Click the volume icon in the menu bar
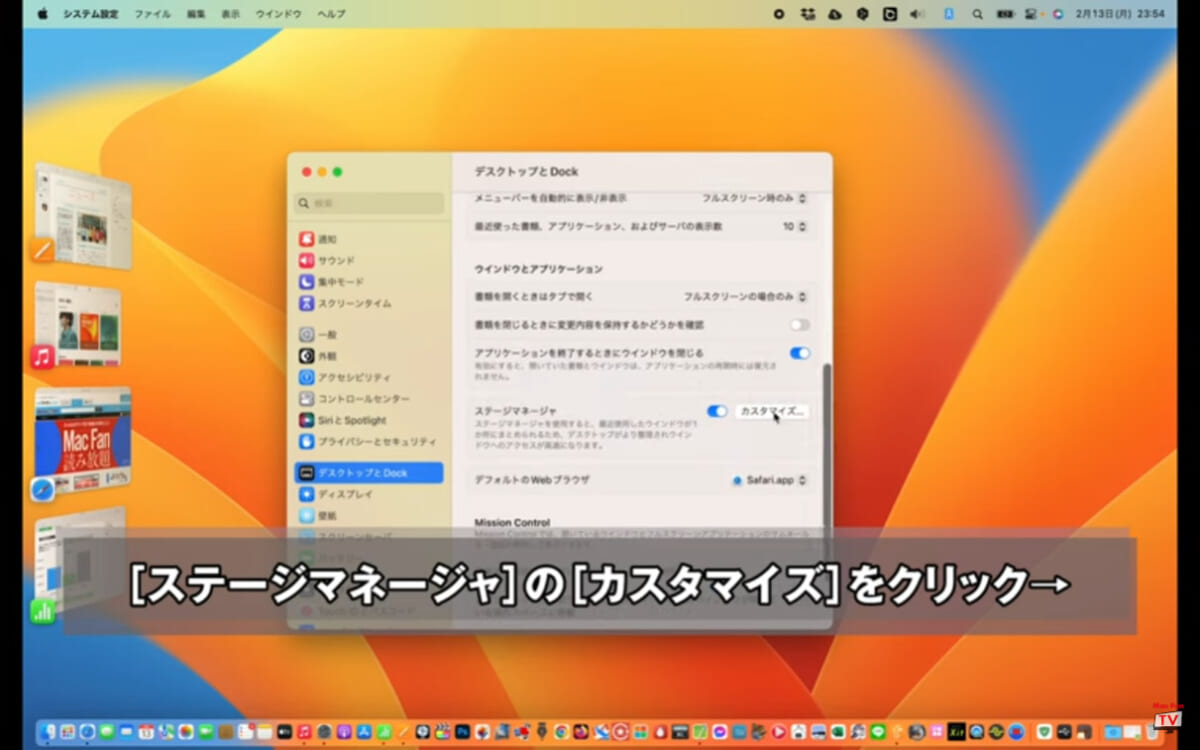The width and height of the screenshot is (1200, 750). pos(917,15)
